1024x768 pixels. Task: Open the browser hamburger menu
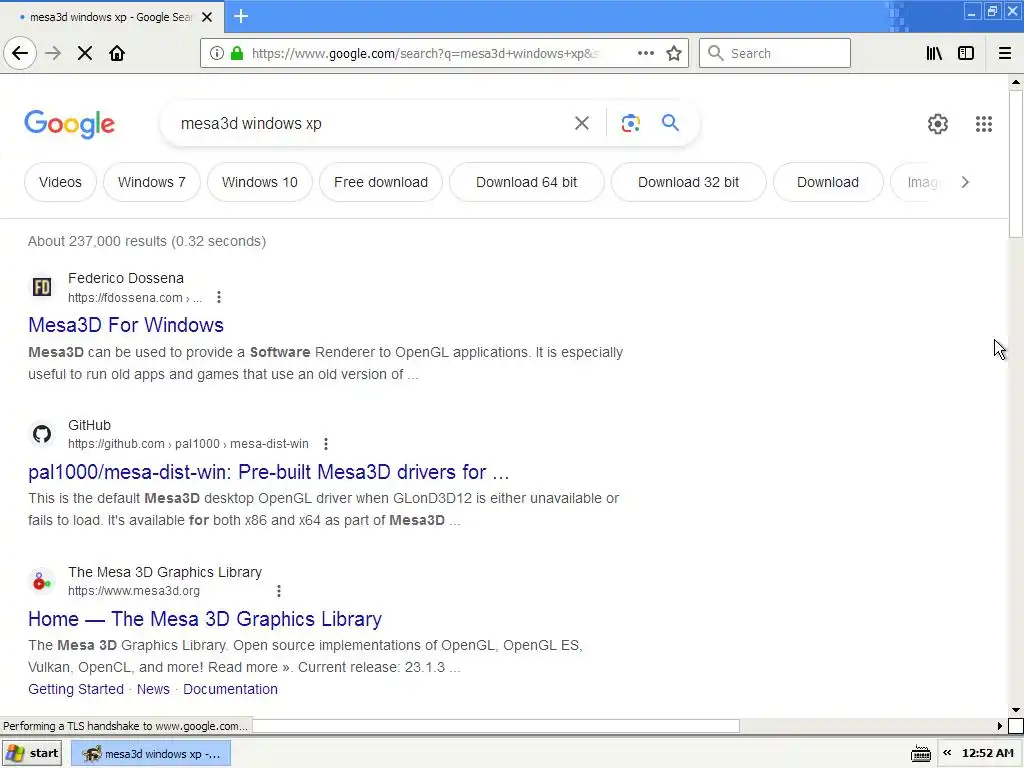[1005, 53]
